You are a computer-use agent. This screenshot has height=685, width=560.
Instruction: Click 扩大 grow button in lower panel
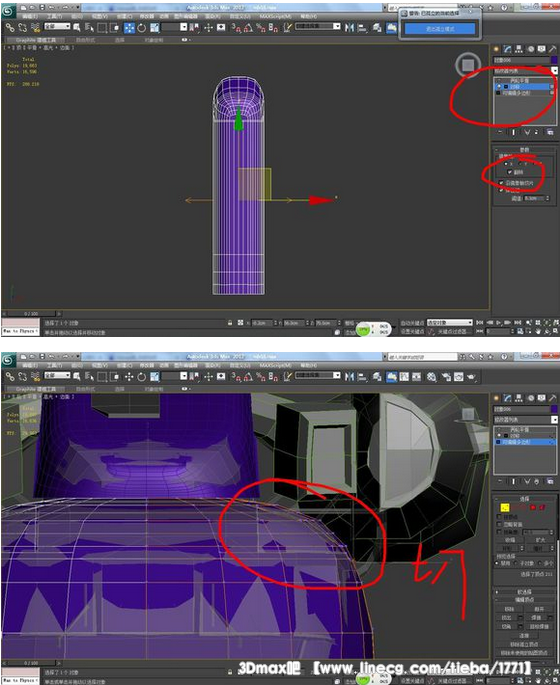coord(540,540)
